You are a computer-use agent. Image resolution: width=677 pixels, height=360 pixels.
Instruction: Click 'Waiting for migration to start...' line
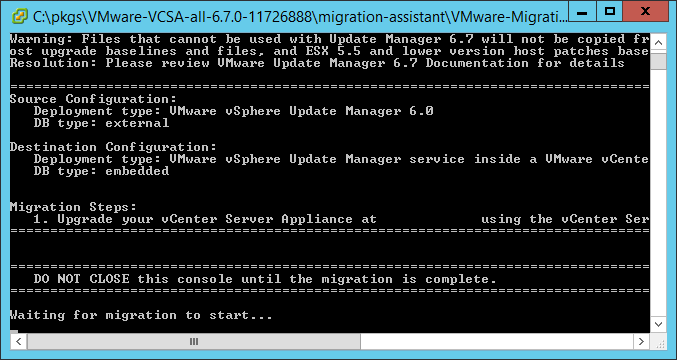[141, 315]
